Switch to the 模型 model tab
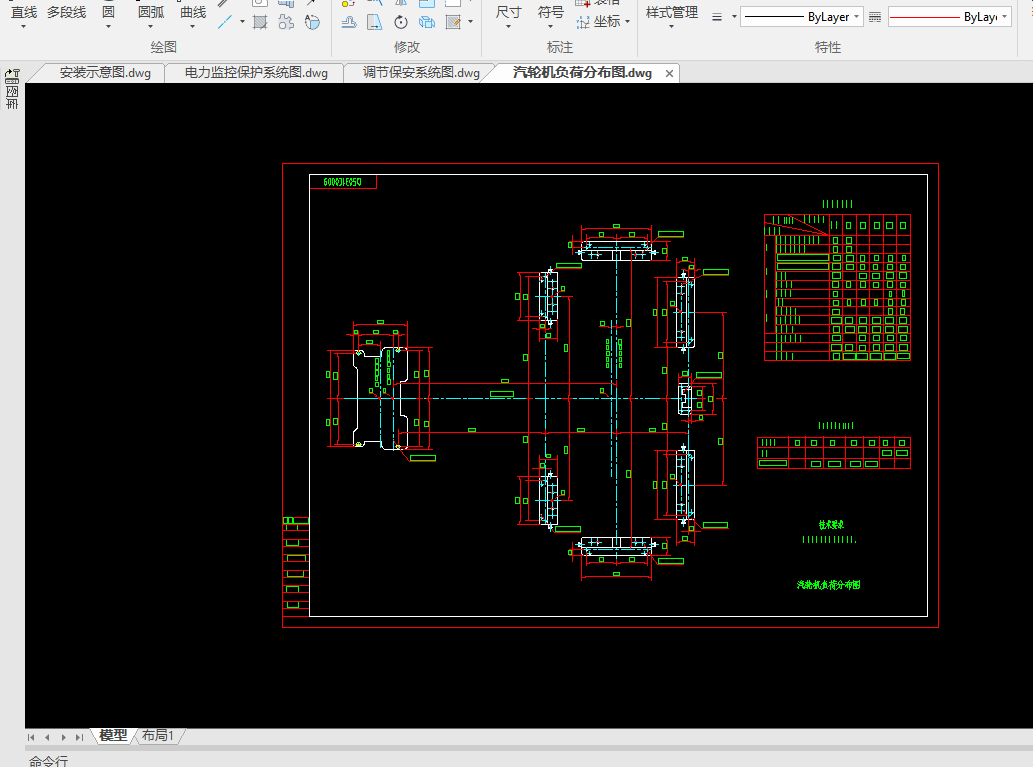Viewport: 1033px width, 767px height. [113, 735]
